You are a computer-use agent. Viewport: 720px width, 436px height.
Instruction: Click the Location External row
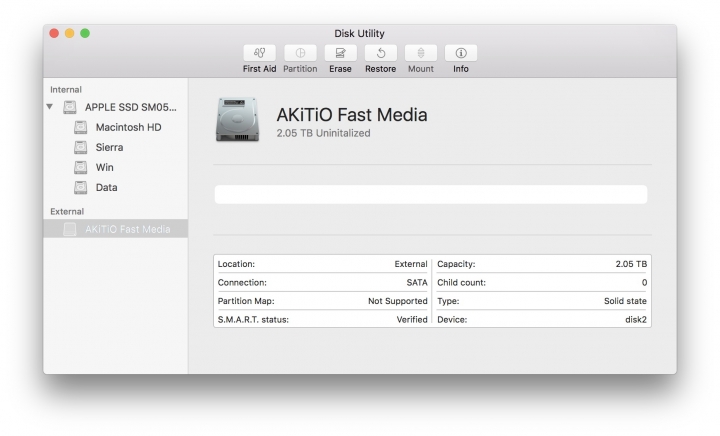[x=322, y=264]
